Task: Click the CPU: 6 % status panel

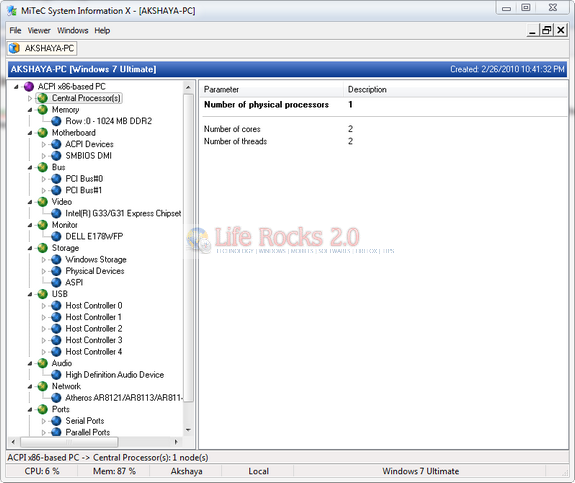Action: click(x=42, y=471)
